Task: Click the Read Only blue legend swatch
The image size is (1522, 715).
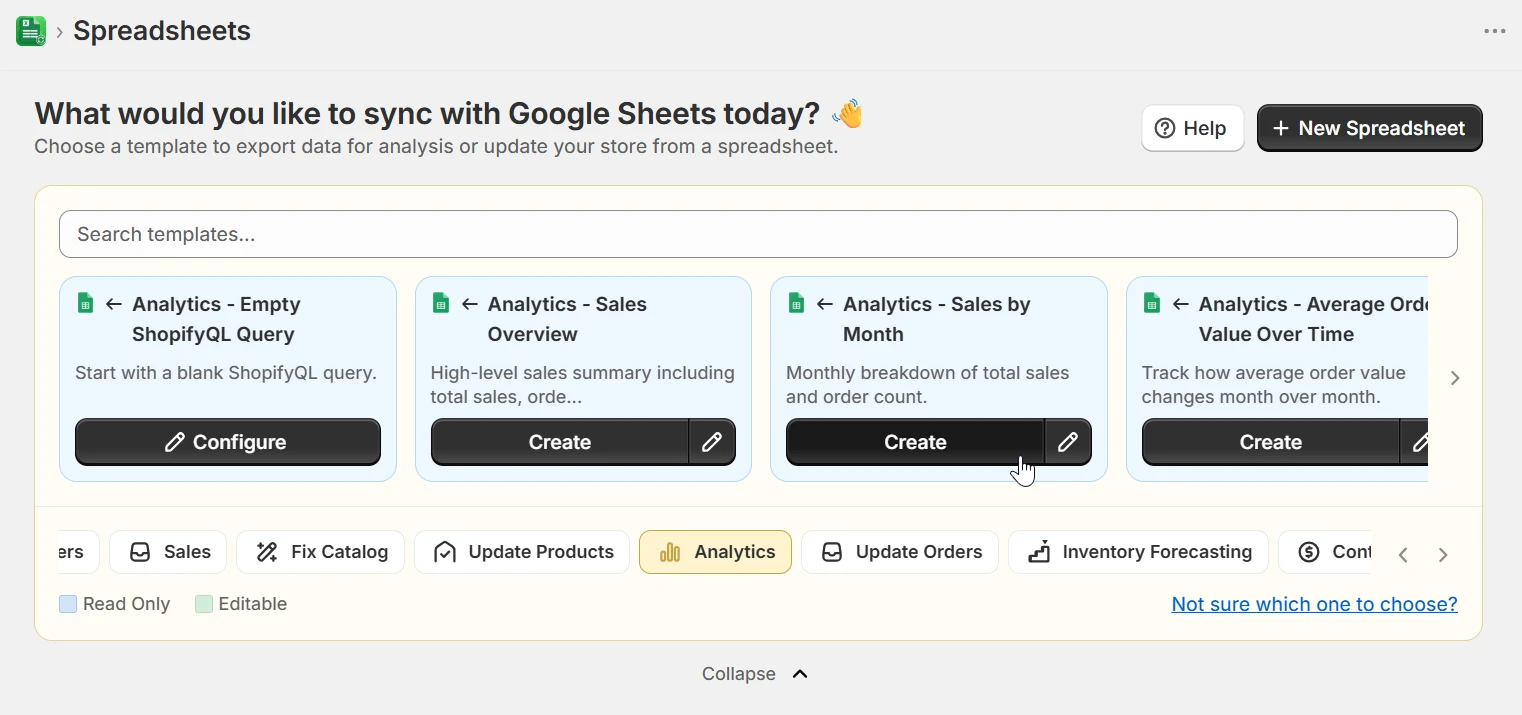Action: click(68, 604)
